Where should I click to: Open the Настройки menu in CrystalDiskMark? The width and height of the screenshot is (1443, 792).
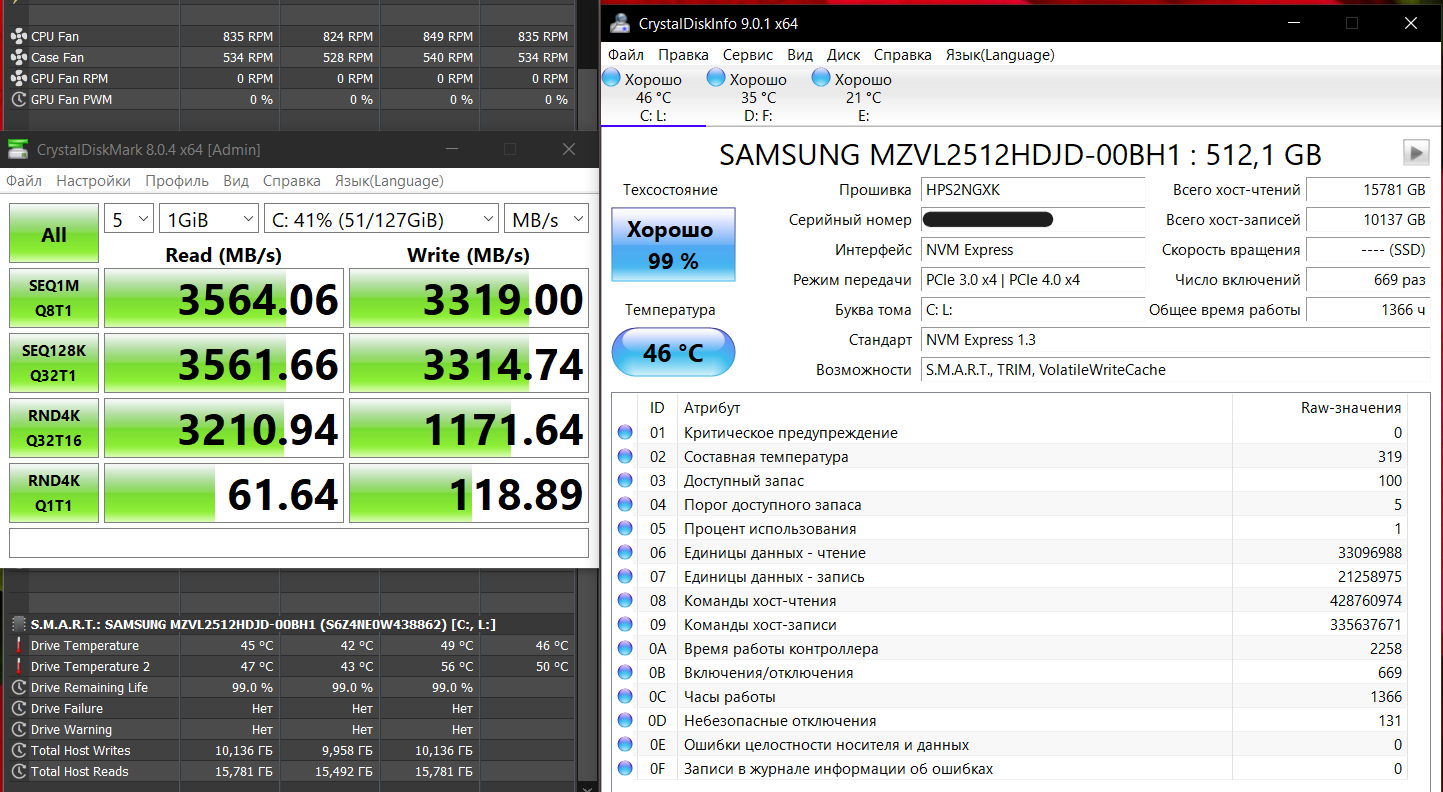coord(93,181)
